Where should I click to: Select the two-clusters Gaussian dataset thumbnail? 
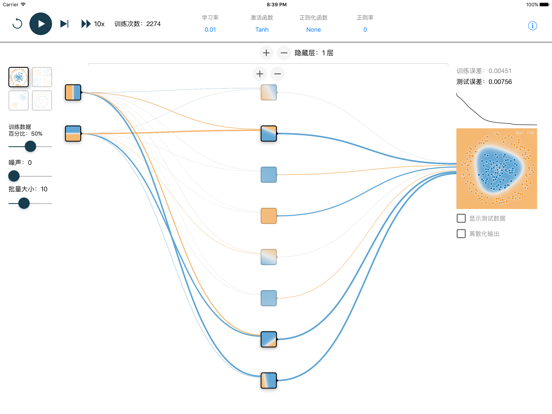(x=18, y=100)
